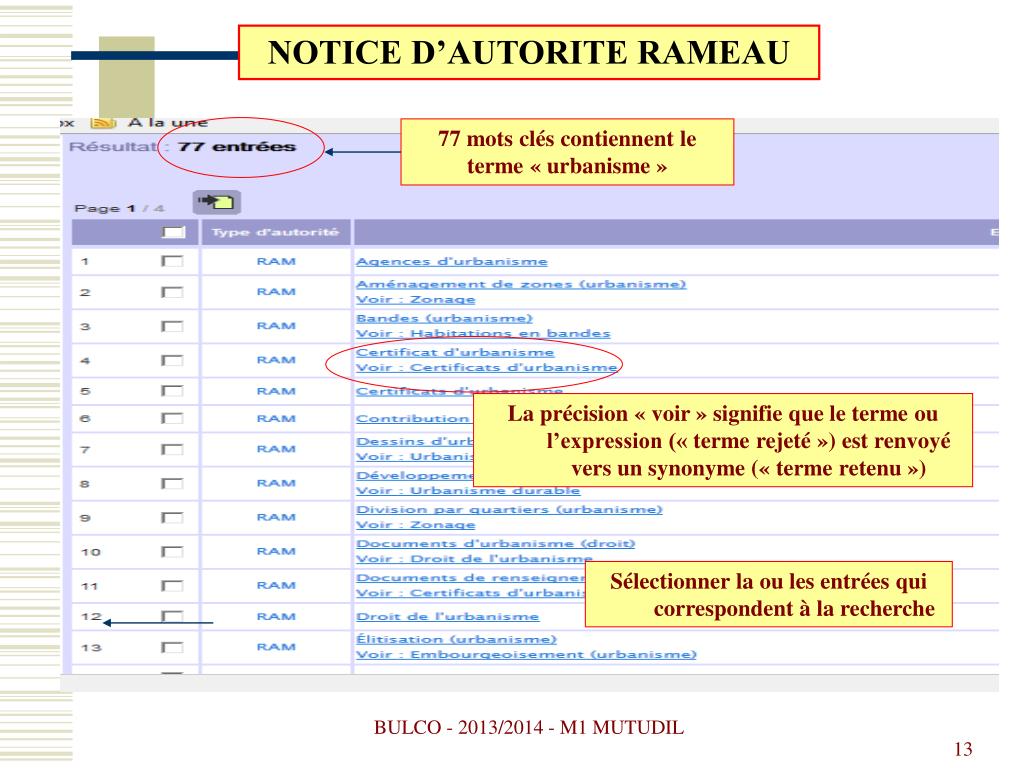1024x768 pixels.
Task: Open the 'Droit de l'urbanisme' link in row 12
Action: 448,616
